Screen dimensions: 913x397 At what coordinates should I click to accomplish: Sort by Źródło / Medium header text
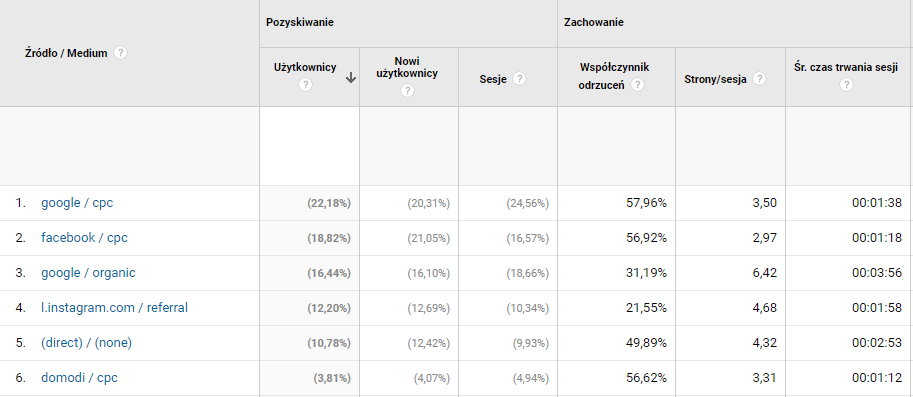66,53
